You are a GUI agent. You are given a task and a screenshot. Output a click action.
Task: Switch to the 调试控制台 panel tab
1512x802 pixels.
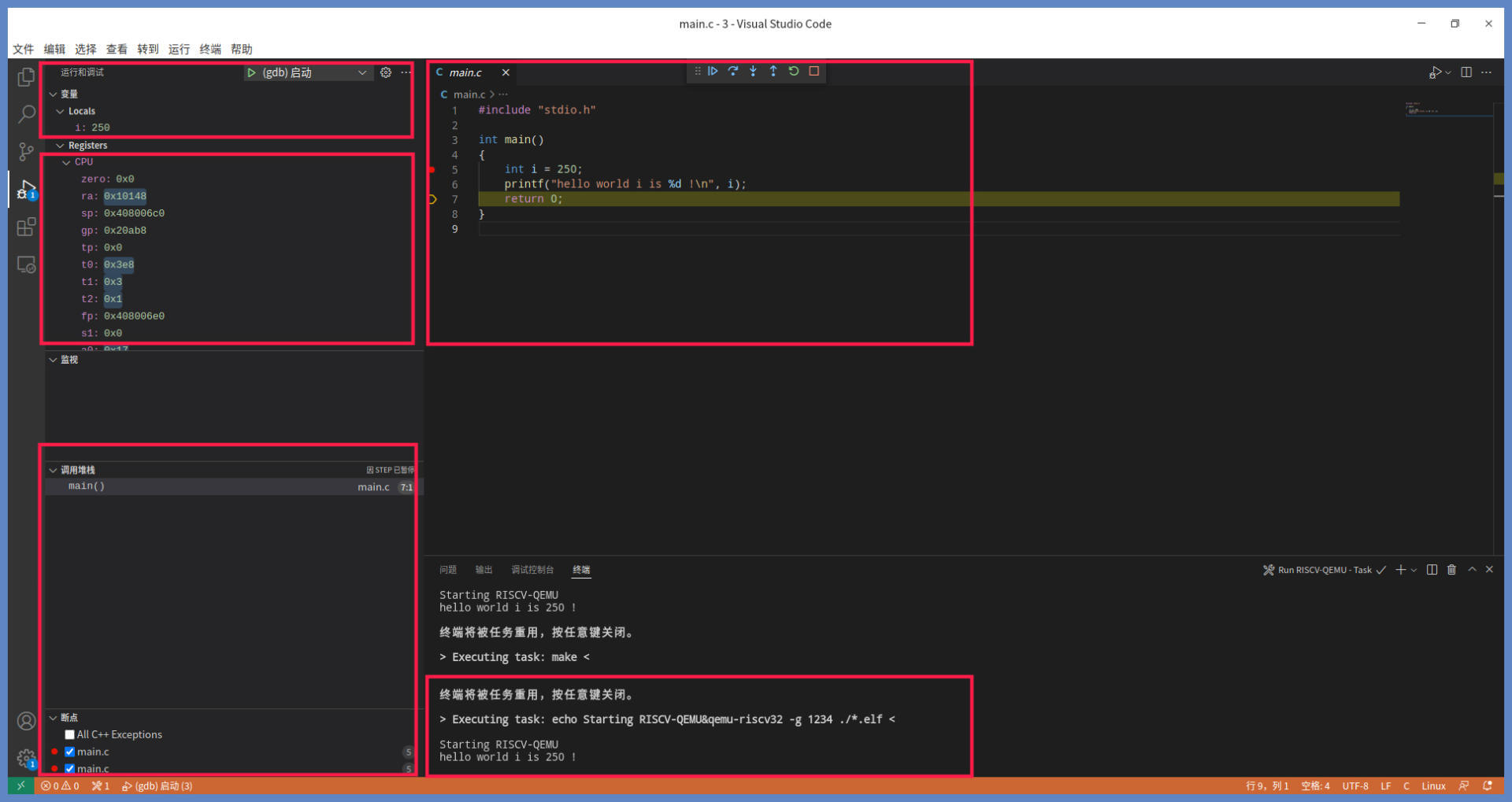(532, 570)
